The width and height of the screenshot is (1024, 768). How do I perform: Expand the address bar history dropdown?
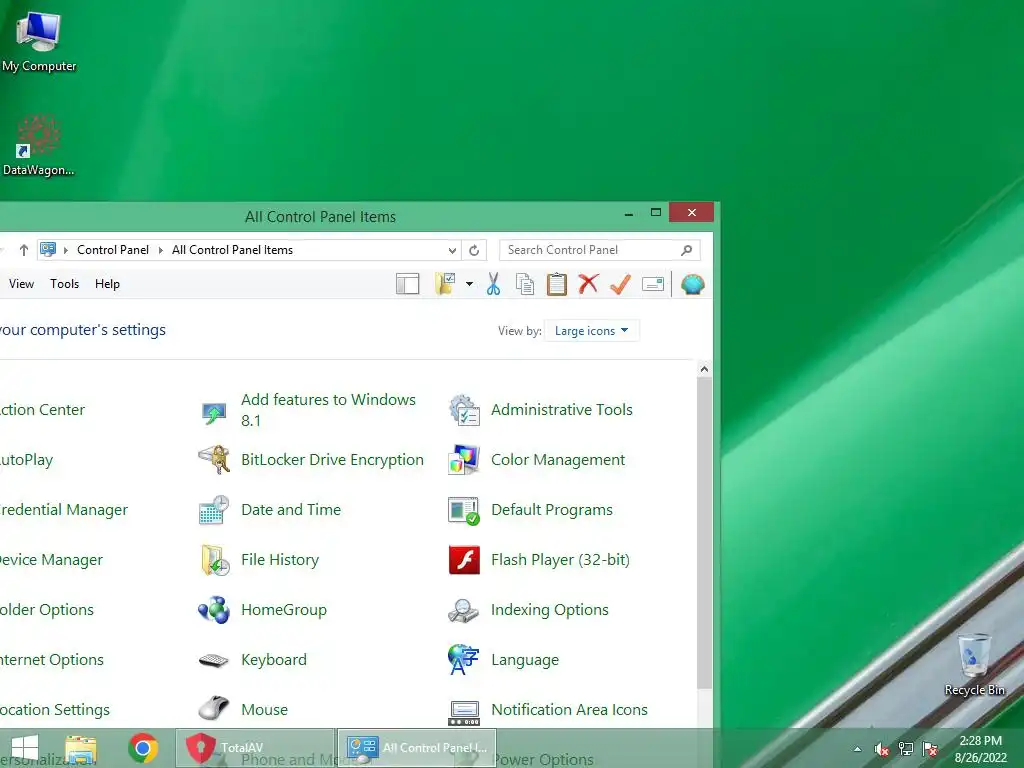click(x=452, y=250)
